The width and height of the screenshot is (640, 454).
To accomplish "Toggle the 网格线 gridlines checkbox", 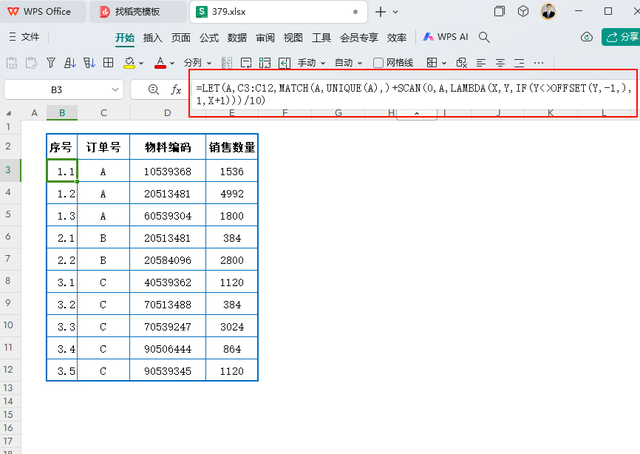I will (x=393, y=63).
